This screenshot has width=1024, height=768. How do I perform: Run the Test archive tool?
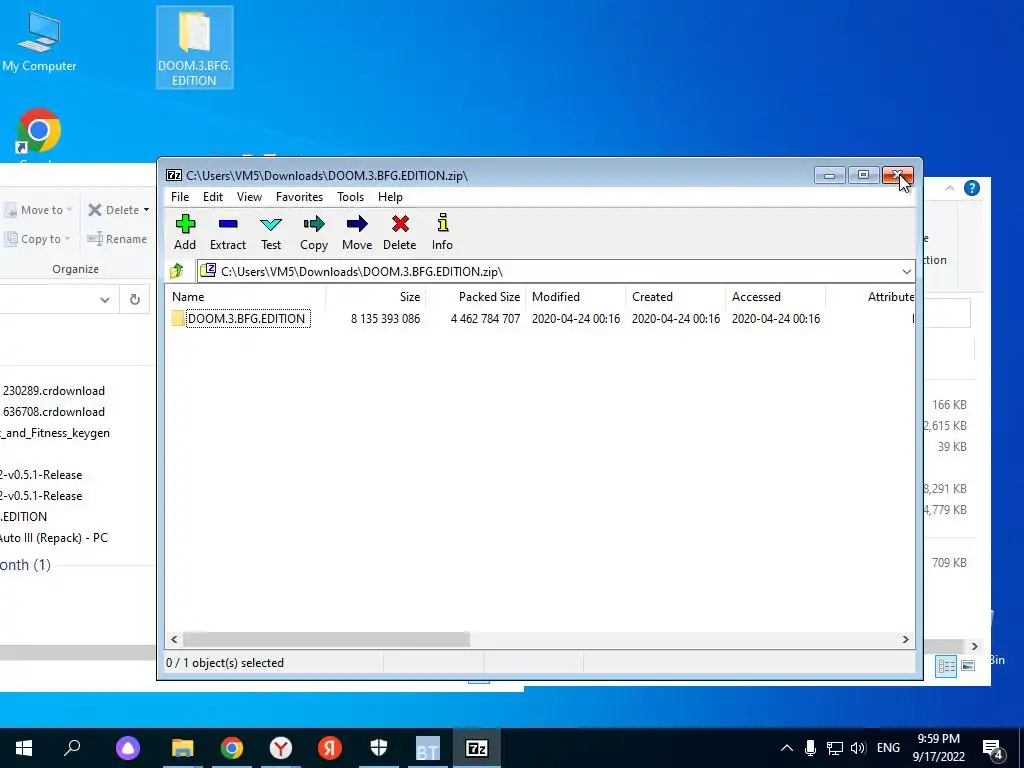click(271, 232)
